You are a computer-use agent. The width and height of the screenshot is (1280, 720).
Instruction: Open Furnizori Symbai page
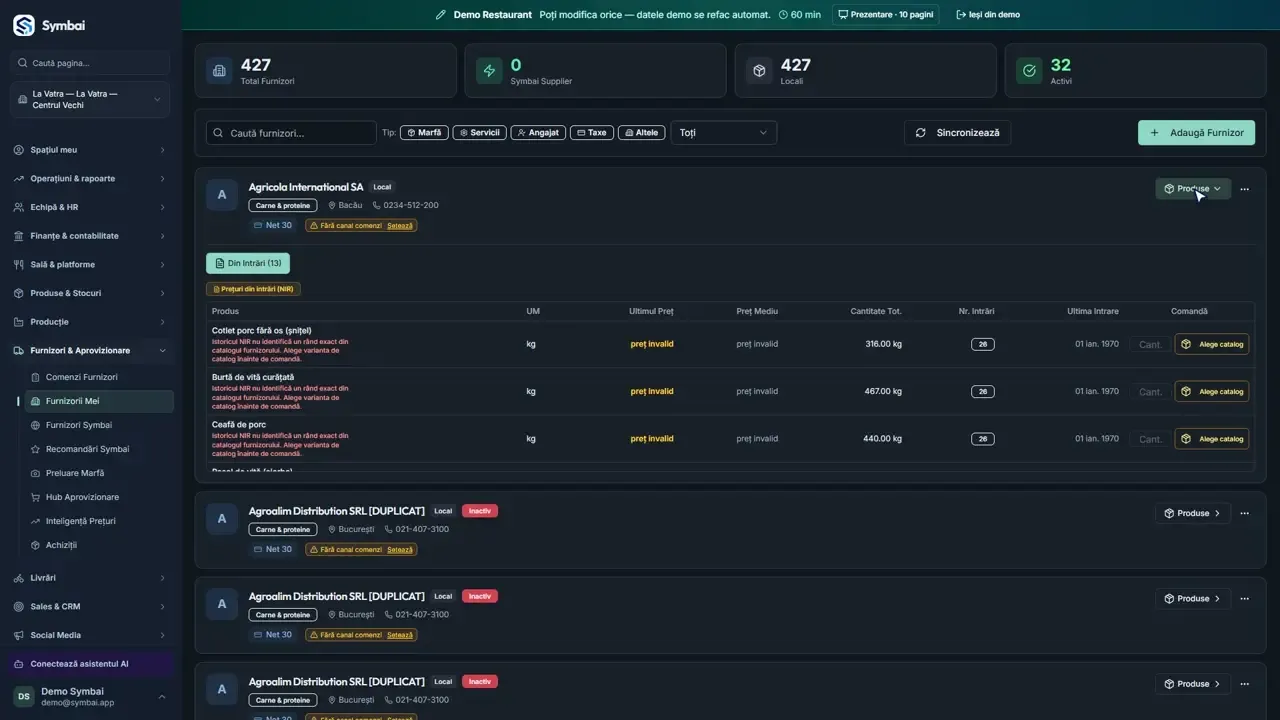point(98,425)
